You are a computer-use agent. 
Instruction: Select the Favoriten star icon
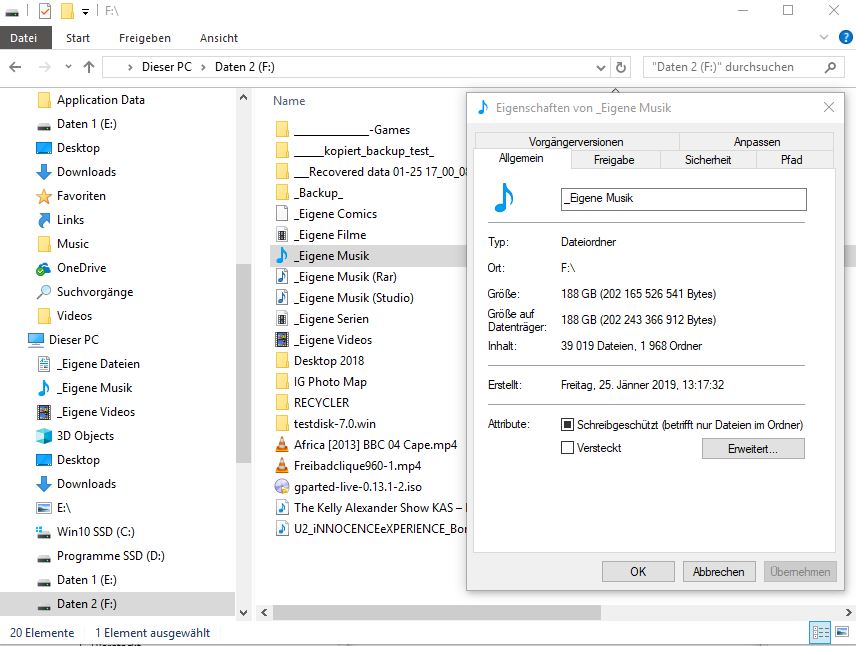pos(44,196)
